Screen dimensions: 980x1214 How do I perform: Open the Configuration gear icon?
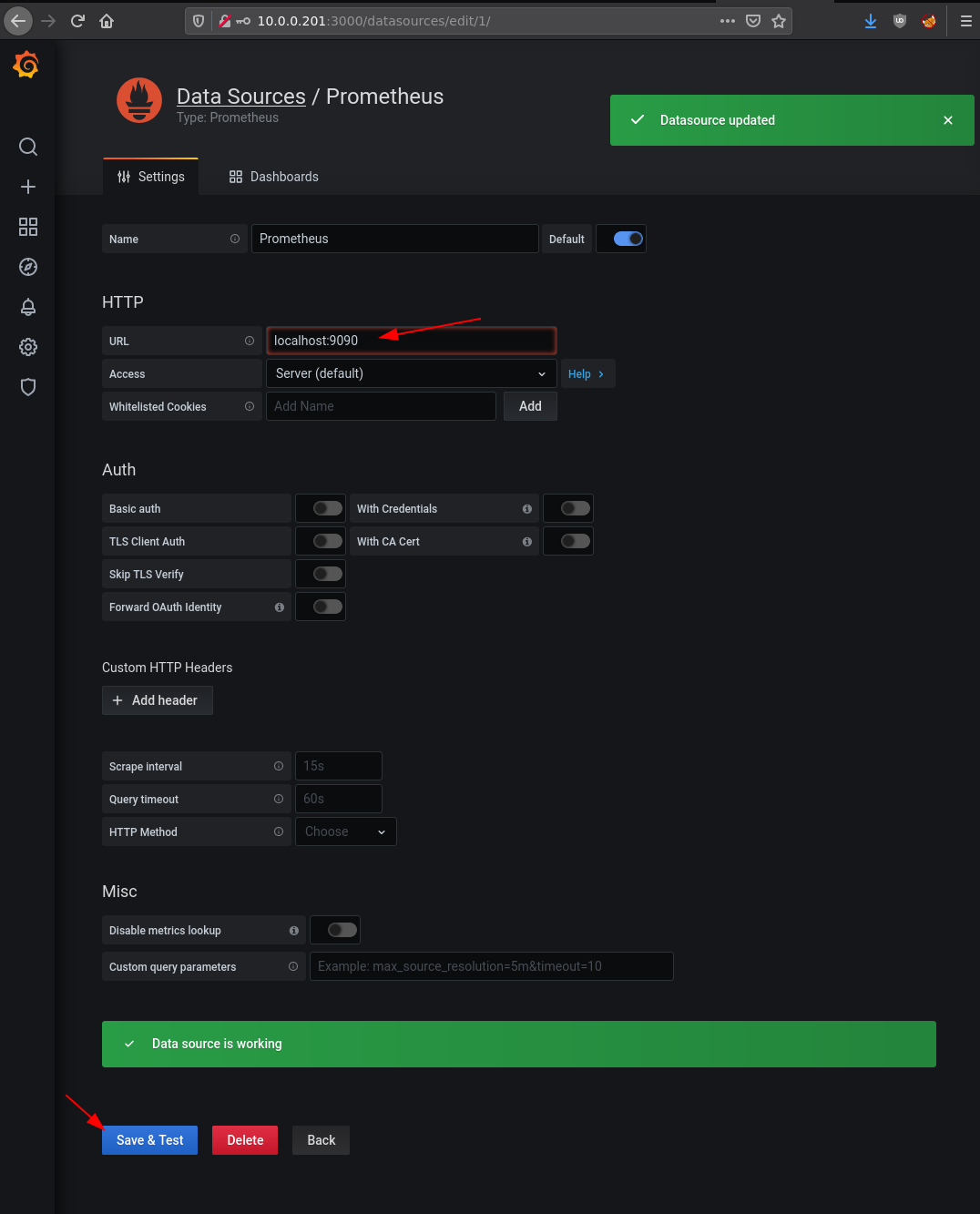(x=28, y=347)
